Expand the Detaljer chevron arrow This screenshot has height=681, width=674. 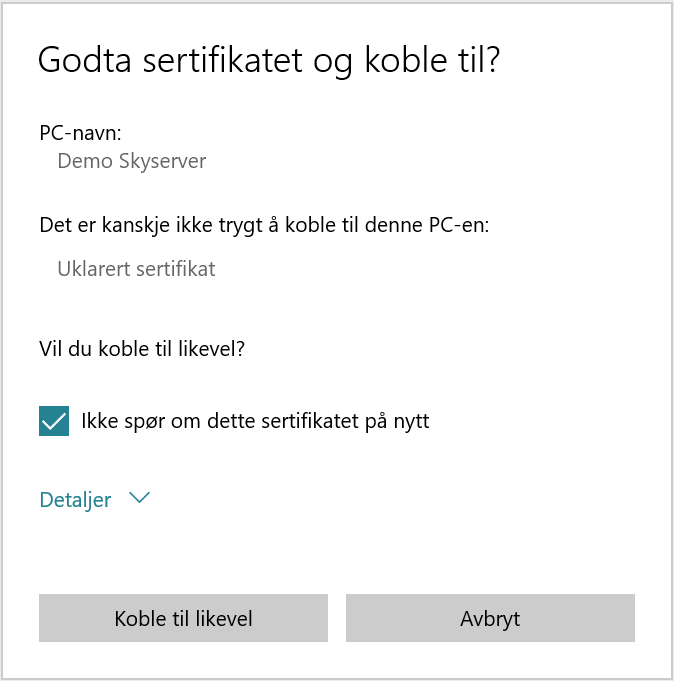(x=139, y=499)
